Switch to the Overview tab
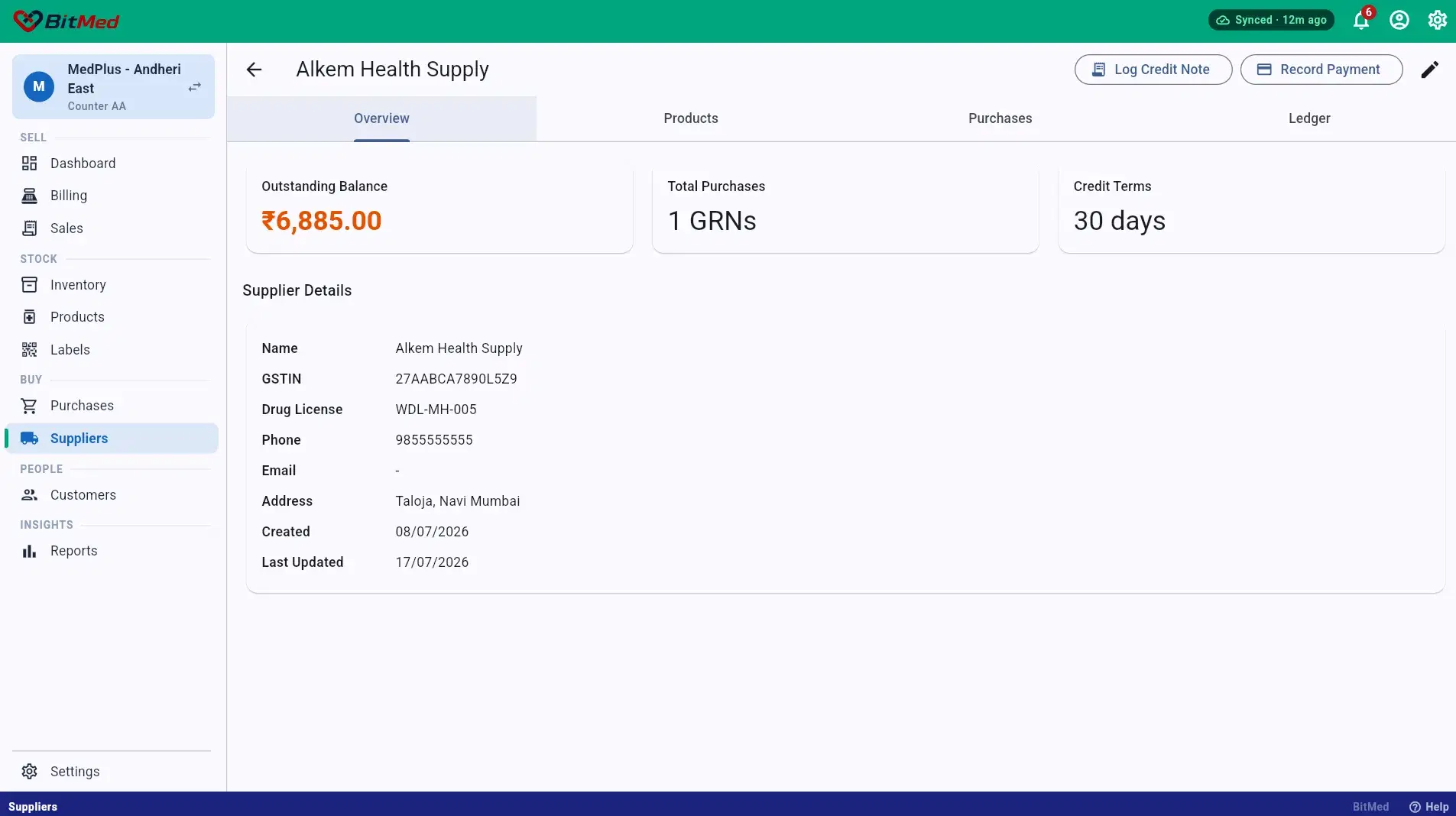Viewport: 1456px width, 816px height. tap(381, 118)
